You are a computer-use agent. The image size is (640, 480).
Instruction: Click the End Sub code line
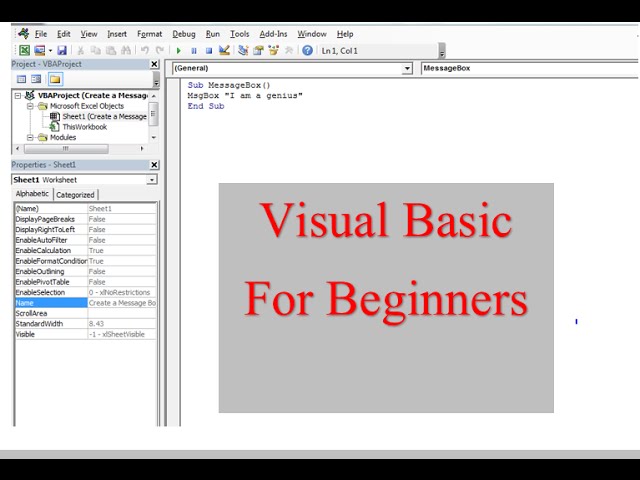click(206, 106)
